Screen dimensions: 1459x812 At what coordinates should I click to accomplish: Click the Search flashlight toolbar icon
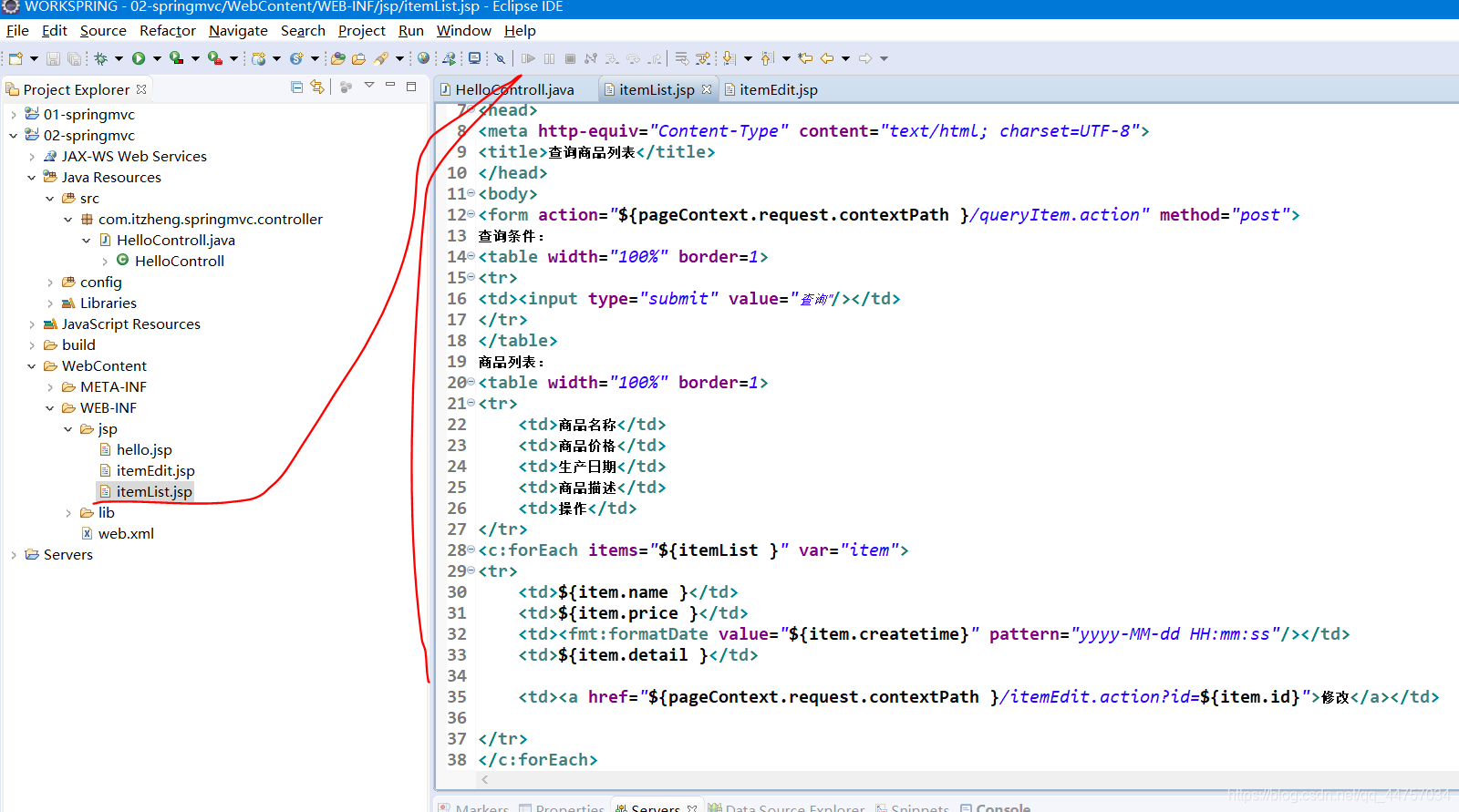click(381, 58)
